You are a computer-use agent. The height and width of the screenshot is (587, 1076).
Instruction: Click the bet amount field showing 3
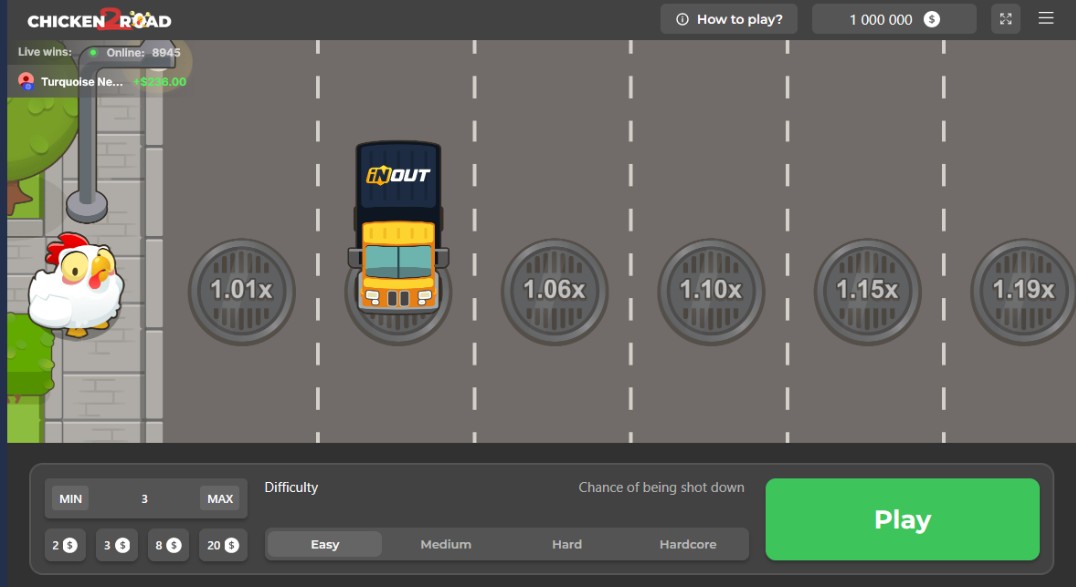144,498
